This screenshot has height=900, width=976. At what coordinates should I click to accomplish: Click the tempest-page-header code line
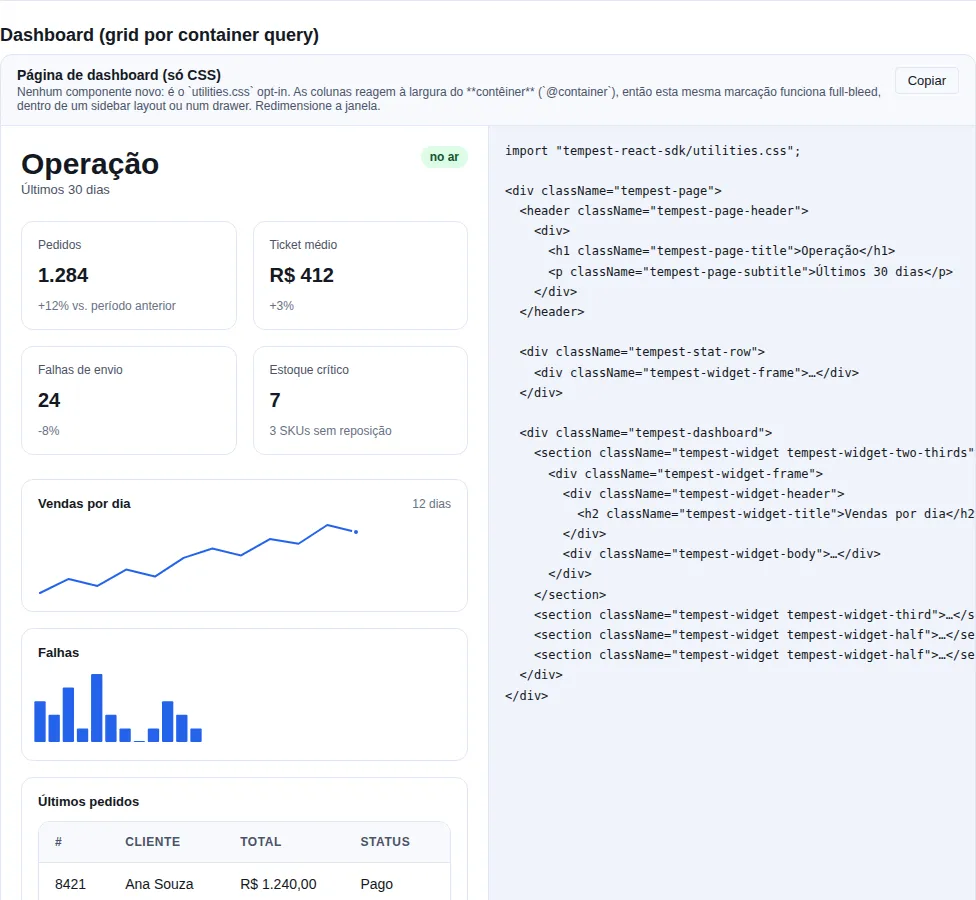coord(664,210)
